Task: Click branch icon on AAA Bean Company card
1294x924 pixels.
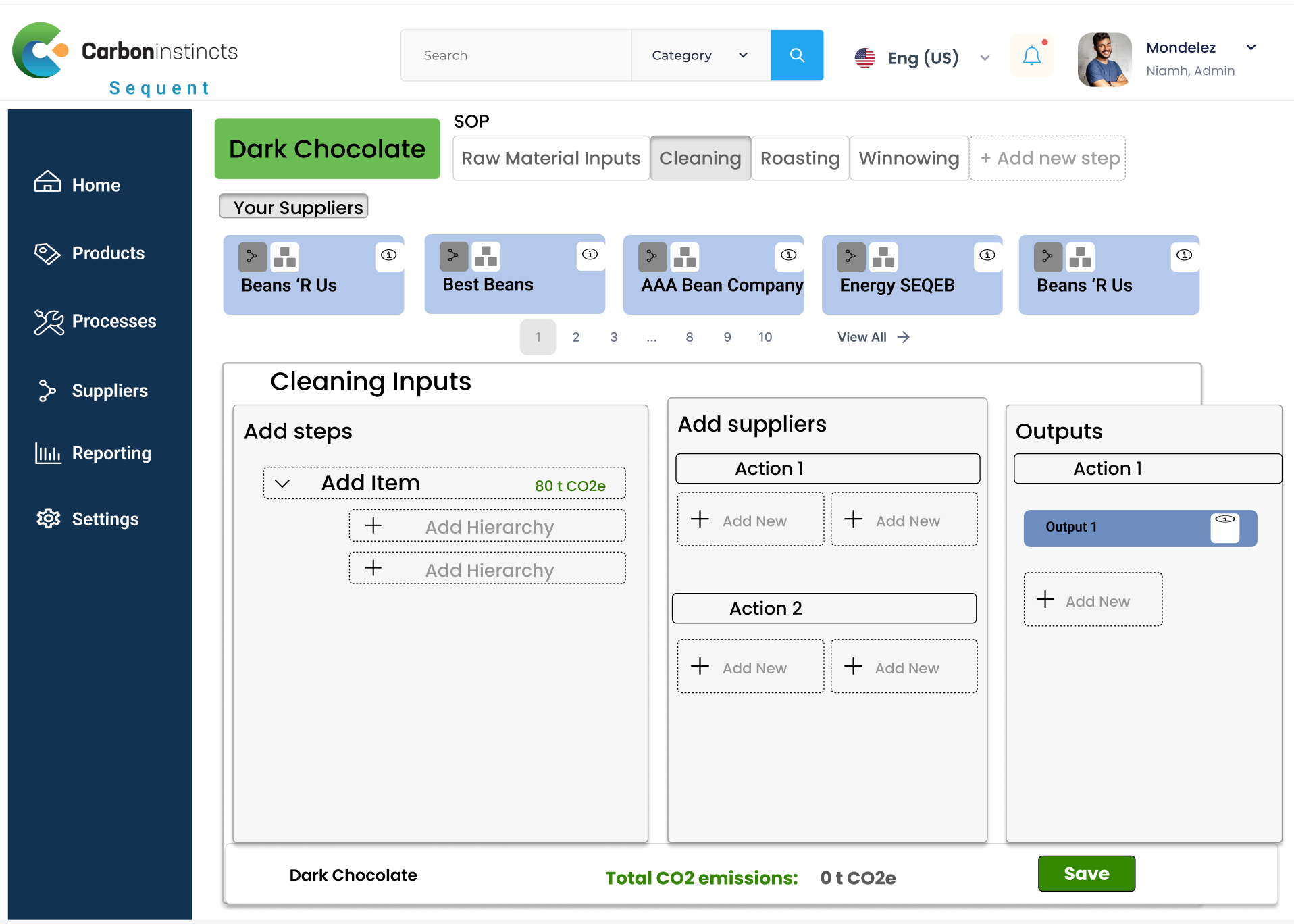Action: click(652, 257)
